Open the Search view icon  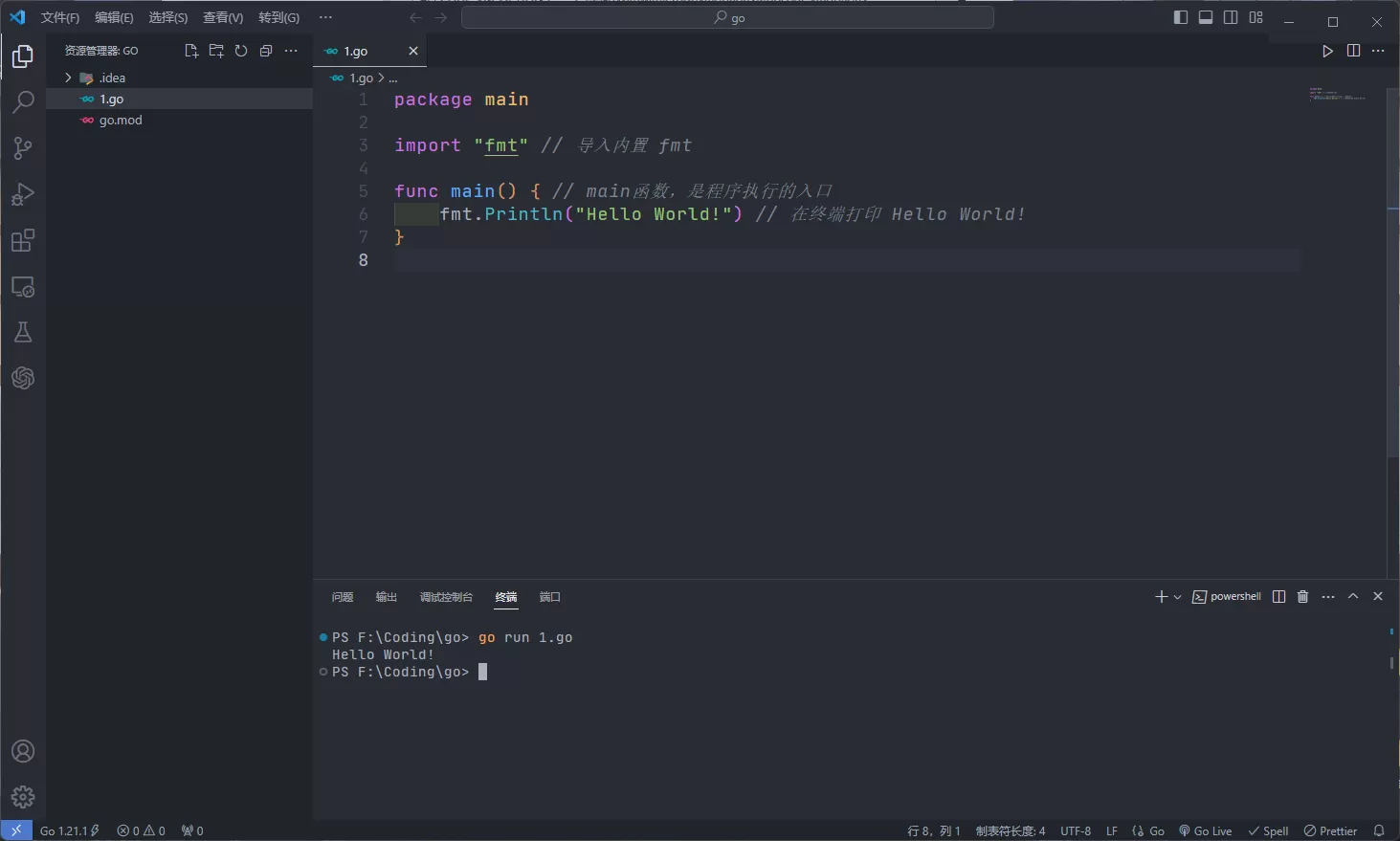click(x=23, y=102)
